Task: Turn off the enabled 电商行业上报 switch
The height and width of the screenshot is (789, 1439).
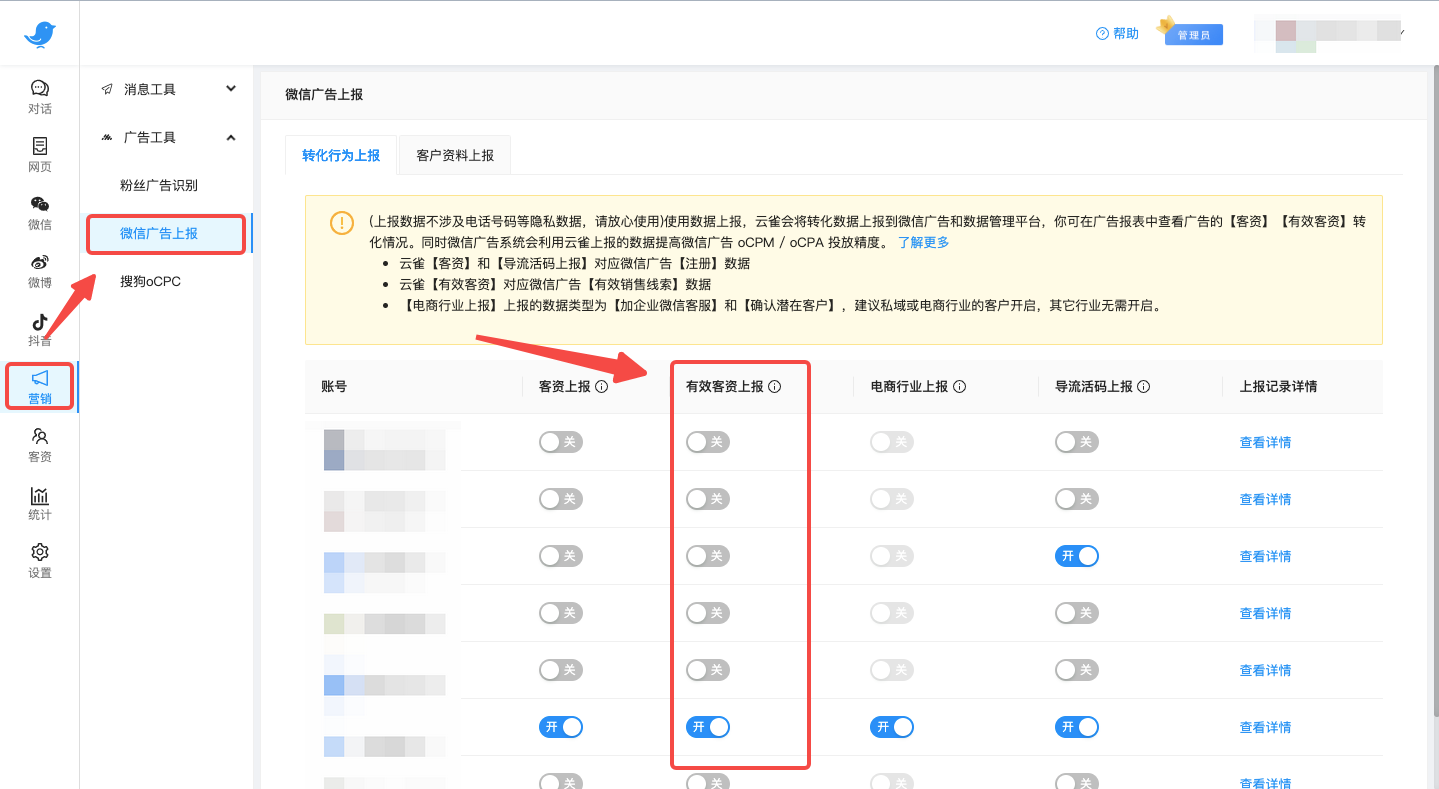Action: coord(892,727)
